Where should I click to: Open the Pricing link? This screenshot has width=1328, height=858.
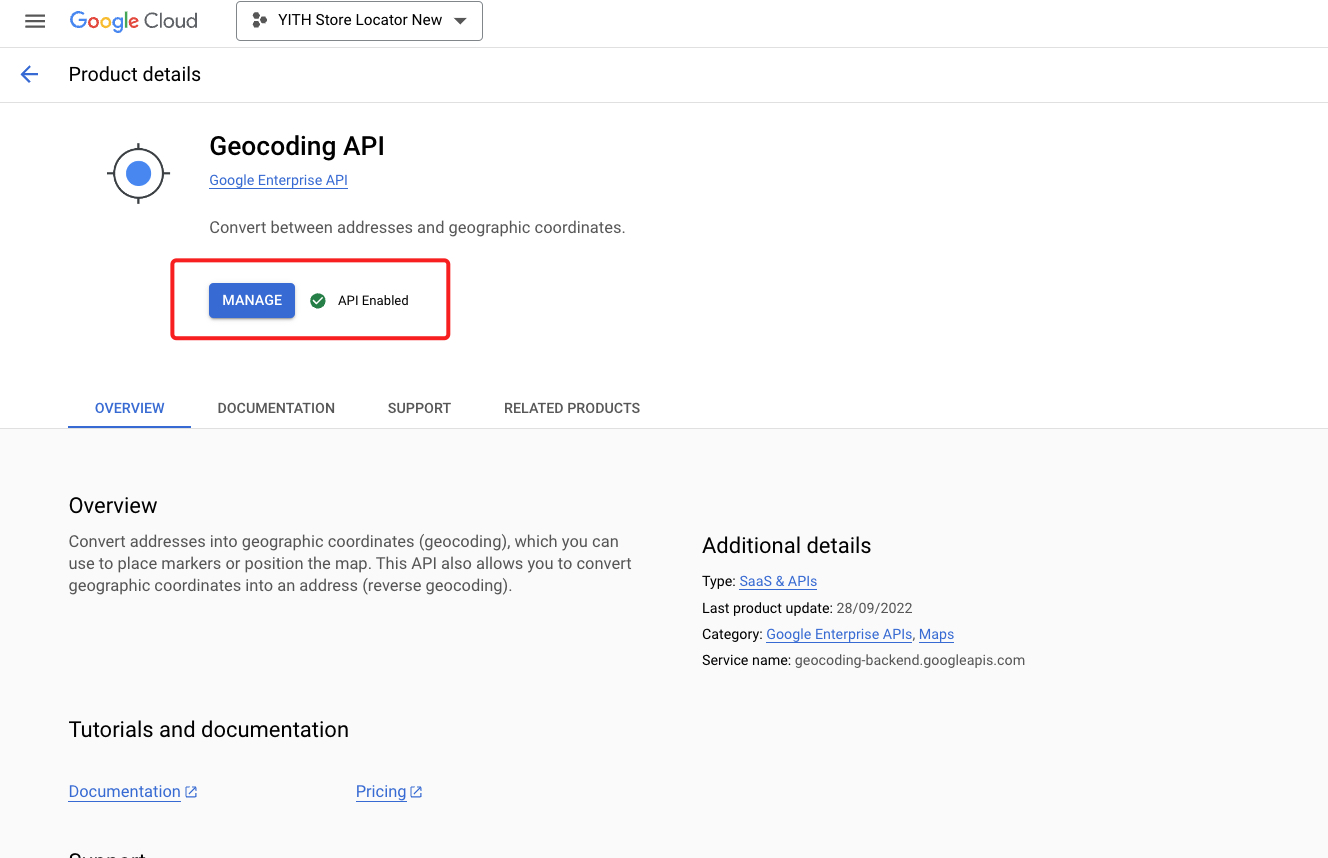pos(381,792)
